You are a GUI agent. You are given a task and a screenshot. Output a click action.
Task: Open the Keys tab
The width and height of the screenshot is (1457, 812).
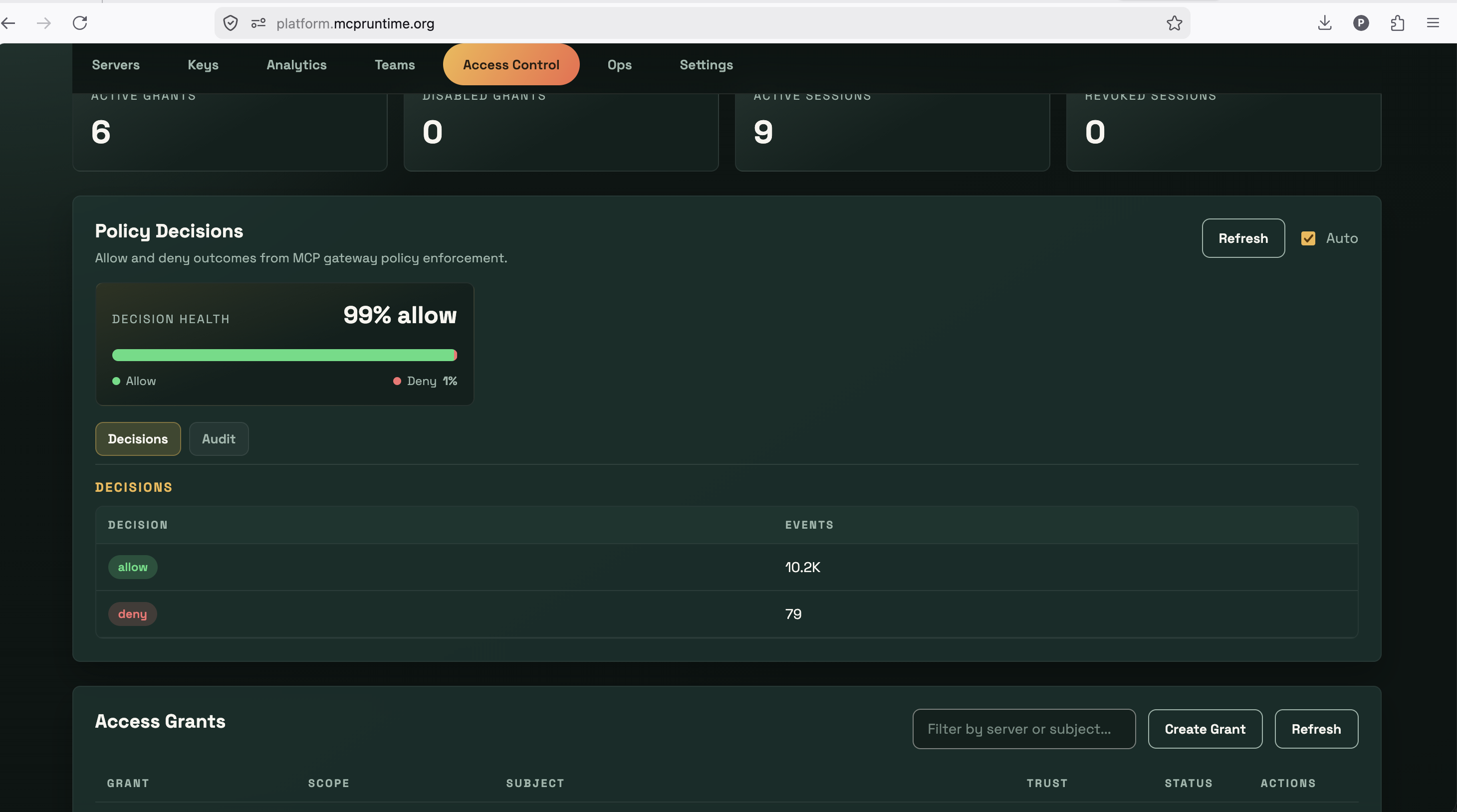[203, 65]
